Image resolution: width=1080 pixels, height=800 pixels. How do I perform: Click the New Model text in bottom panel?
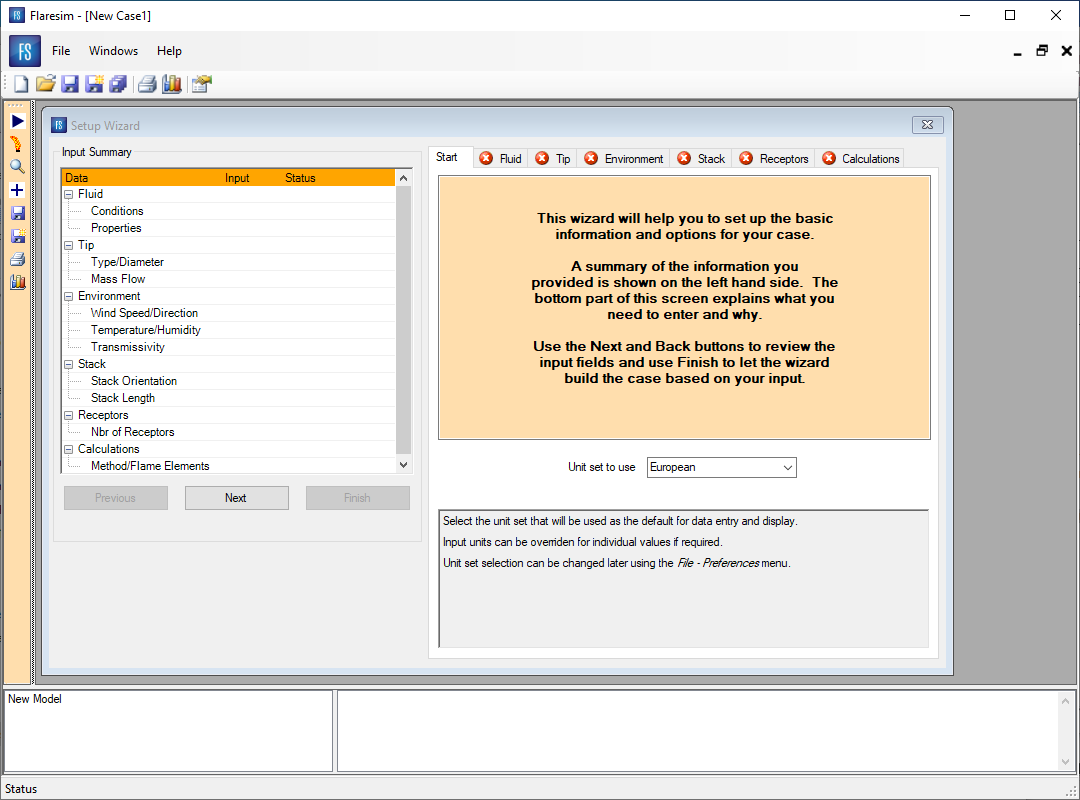coord(34,699)
